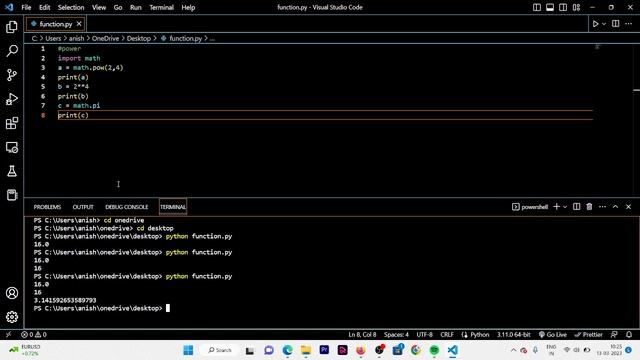
Task: Open the Windows Start button
Action: coord(188,350)
